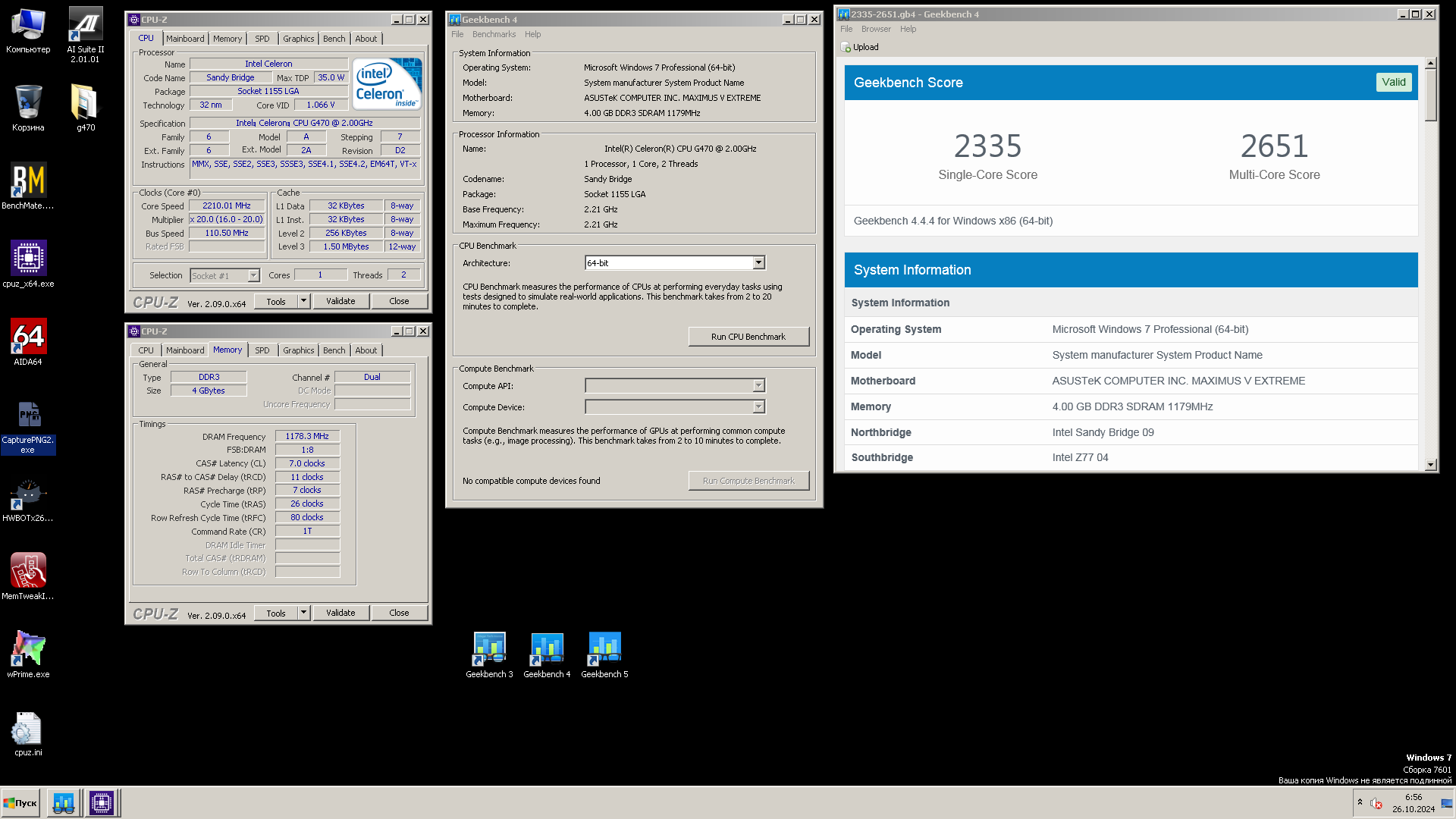Screen dimensions: 1456x819
Task: Open Browser menu in results window
Action: click(876, 29)
